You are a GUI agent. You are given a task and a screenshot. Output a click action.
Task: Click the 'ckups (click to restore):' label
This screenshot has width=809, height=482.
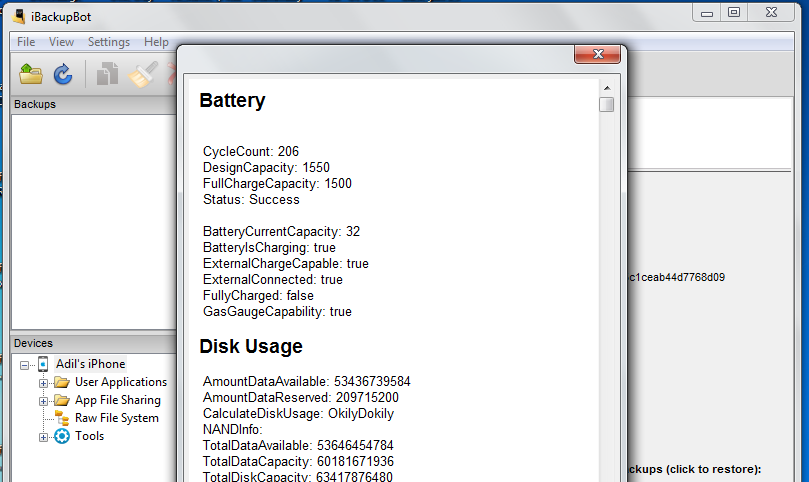tap(695, 470)
